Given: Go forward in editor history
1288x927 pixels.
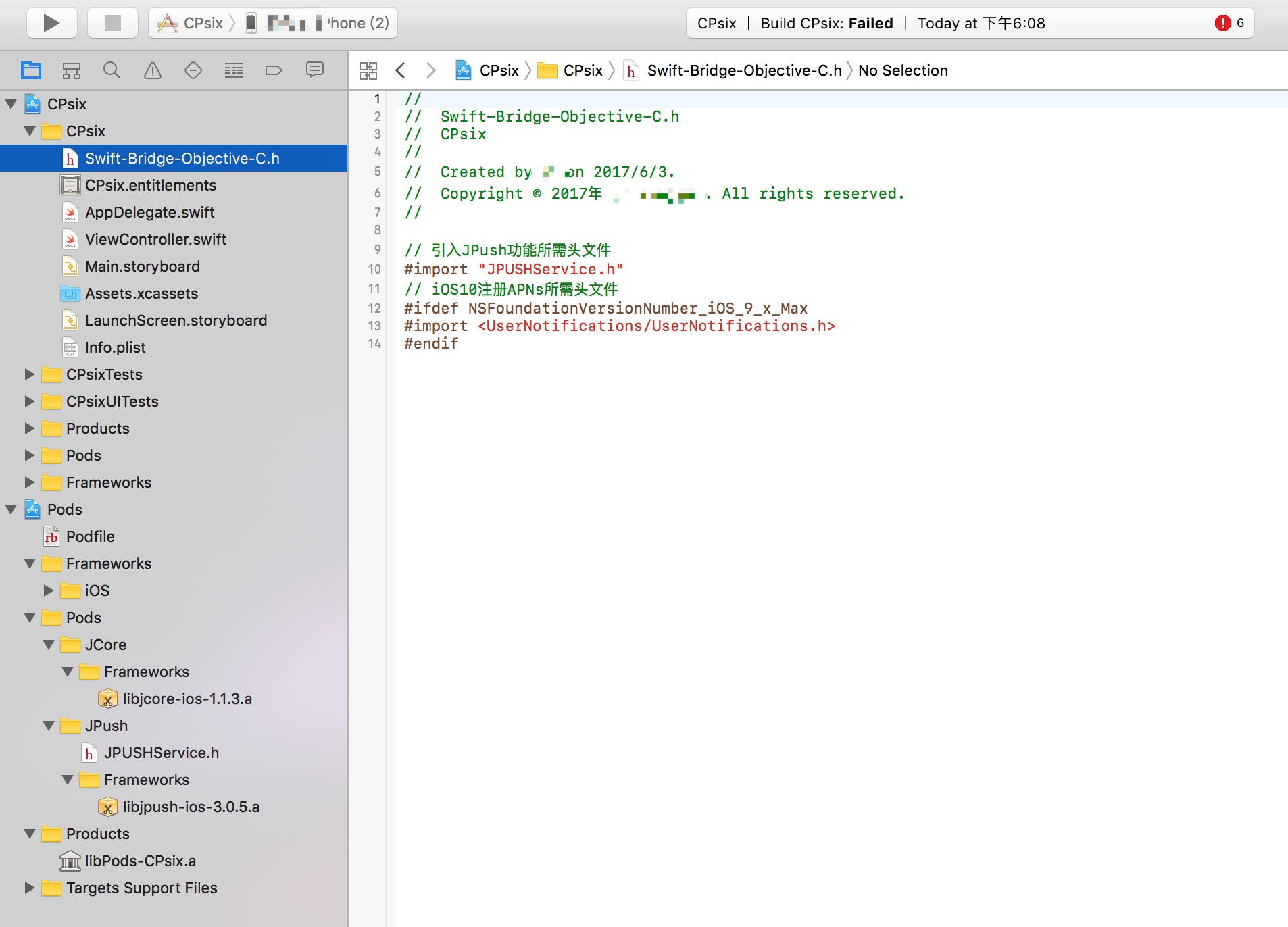Looking at the screenshot, I should [x=430, y=70].
